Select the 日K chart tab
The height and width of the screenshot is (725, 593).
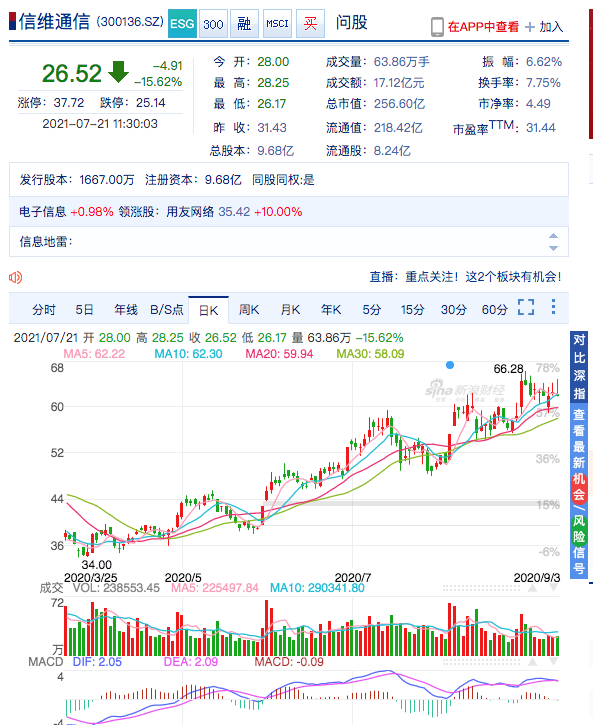208,310
